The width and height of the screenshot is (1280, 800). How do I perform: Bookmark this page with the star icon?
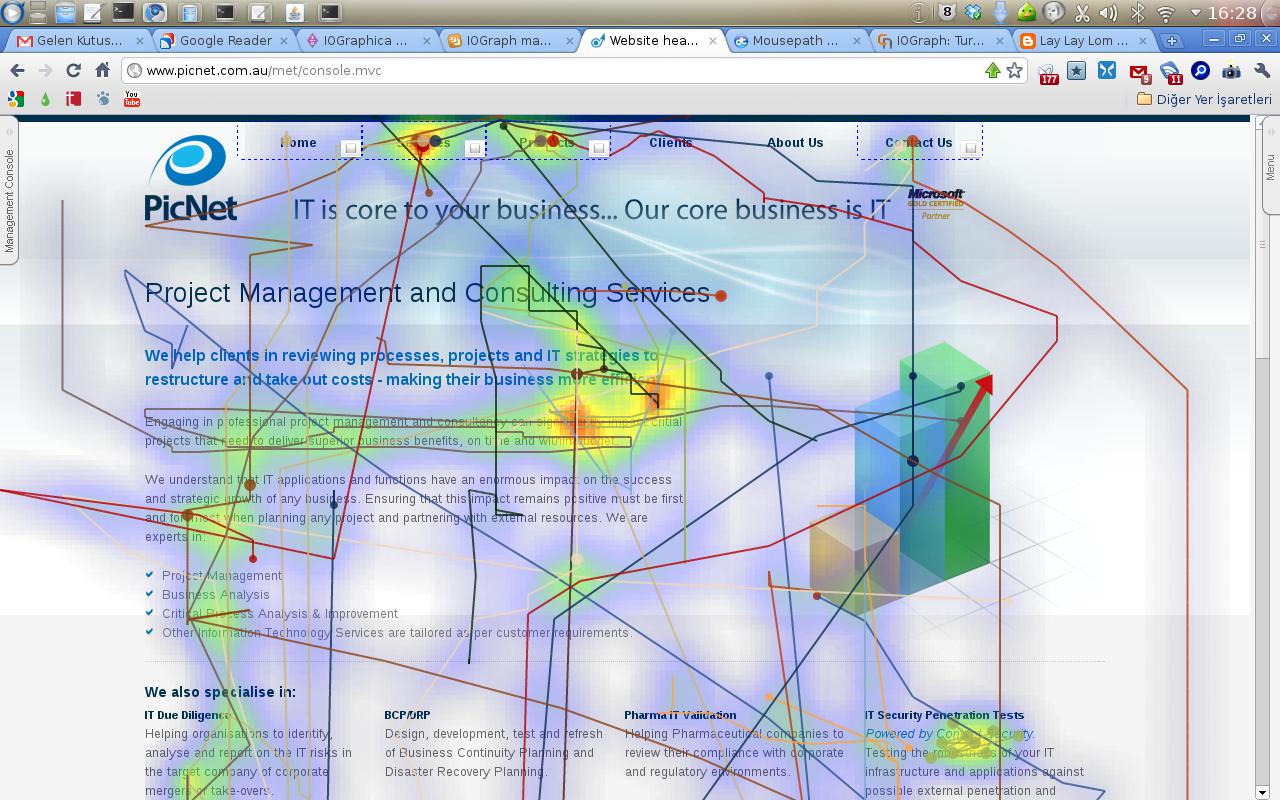click(x=1014, y=70)
